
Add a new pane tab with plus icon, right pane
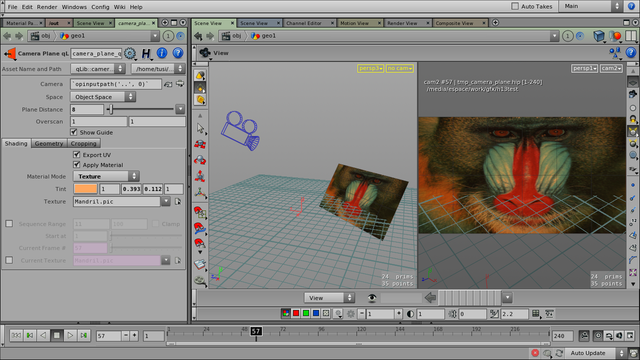click(495, 23)
